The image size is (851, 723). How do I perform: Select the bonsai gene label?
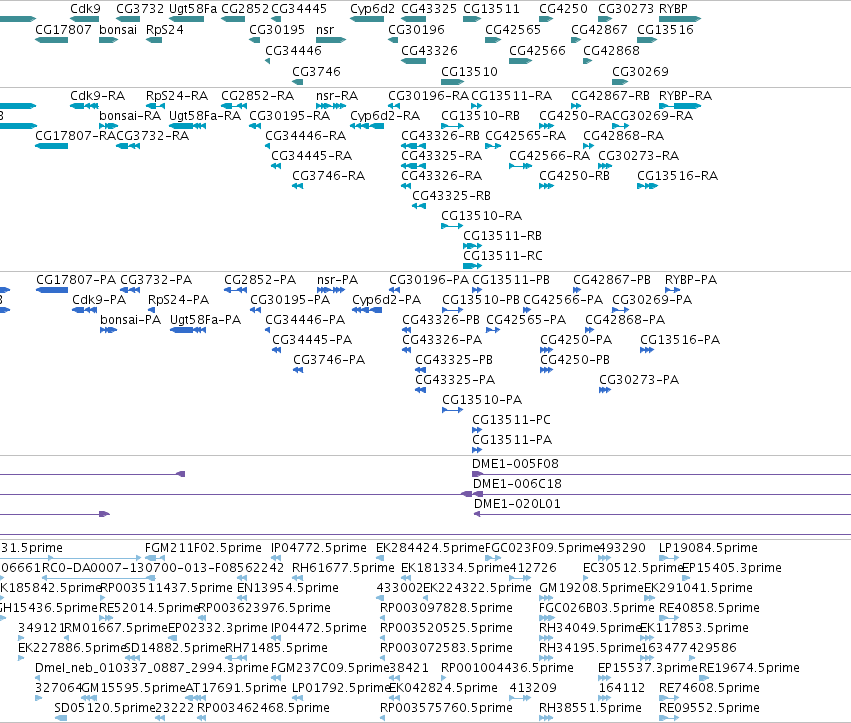(118, 30)
